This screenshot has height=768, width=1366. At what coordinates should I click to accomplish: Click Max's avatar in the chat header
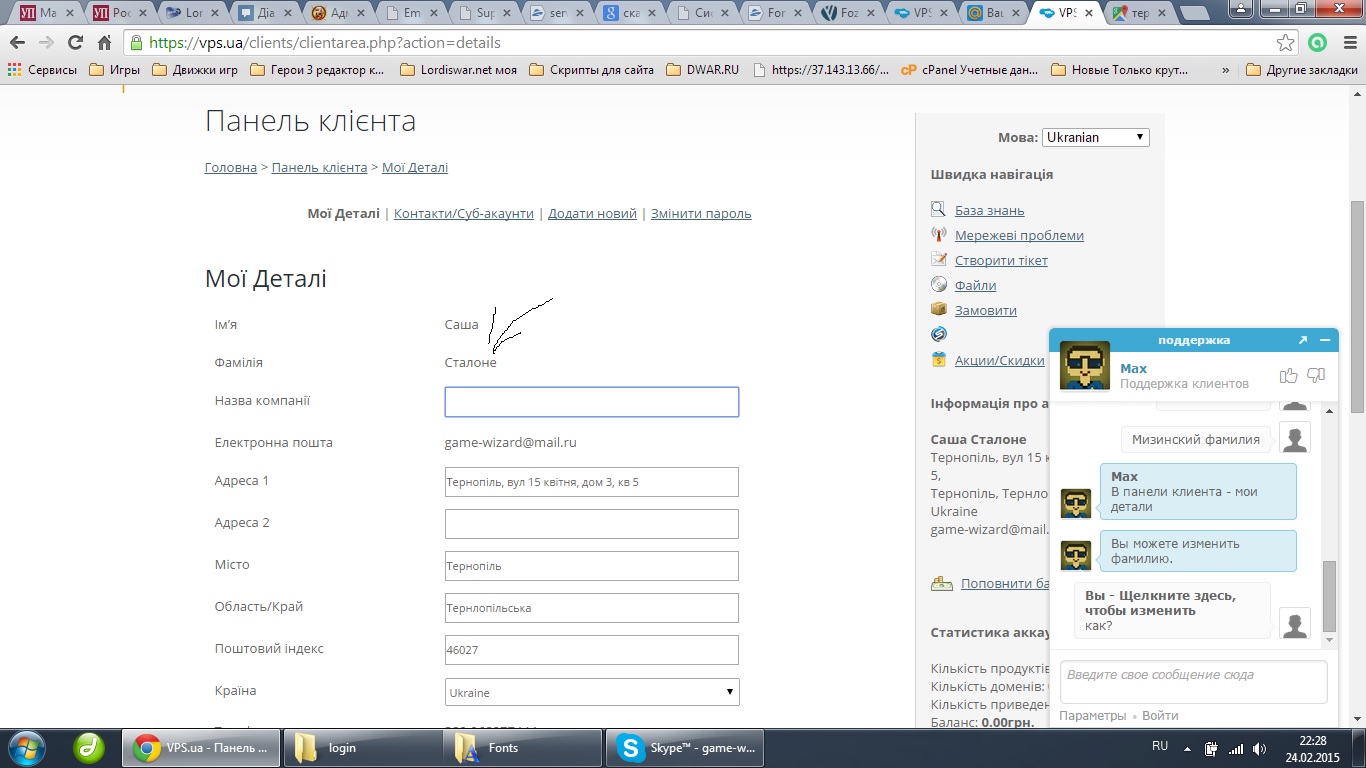coord(1085,365)
